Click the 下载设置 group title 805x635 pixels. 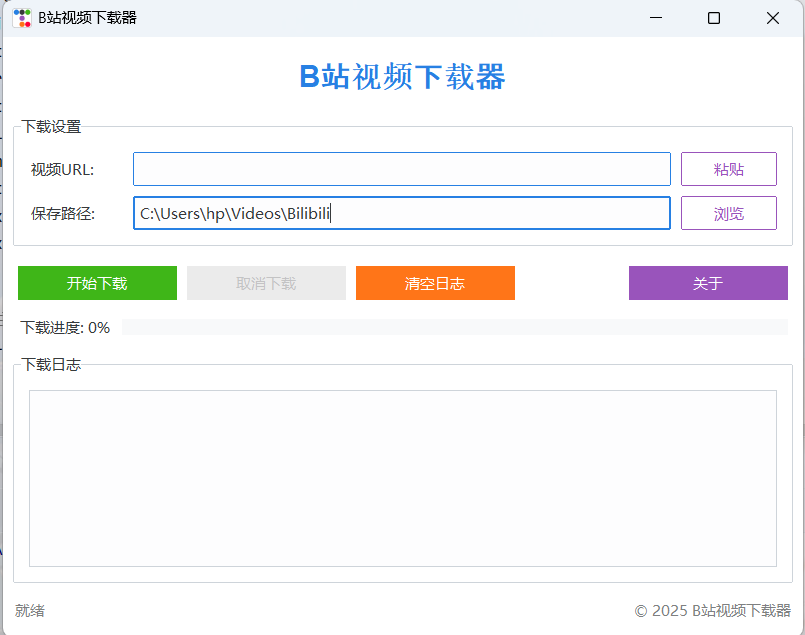51,126
